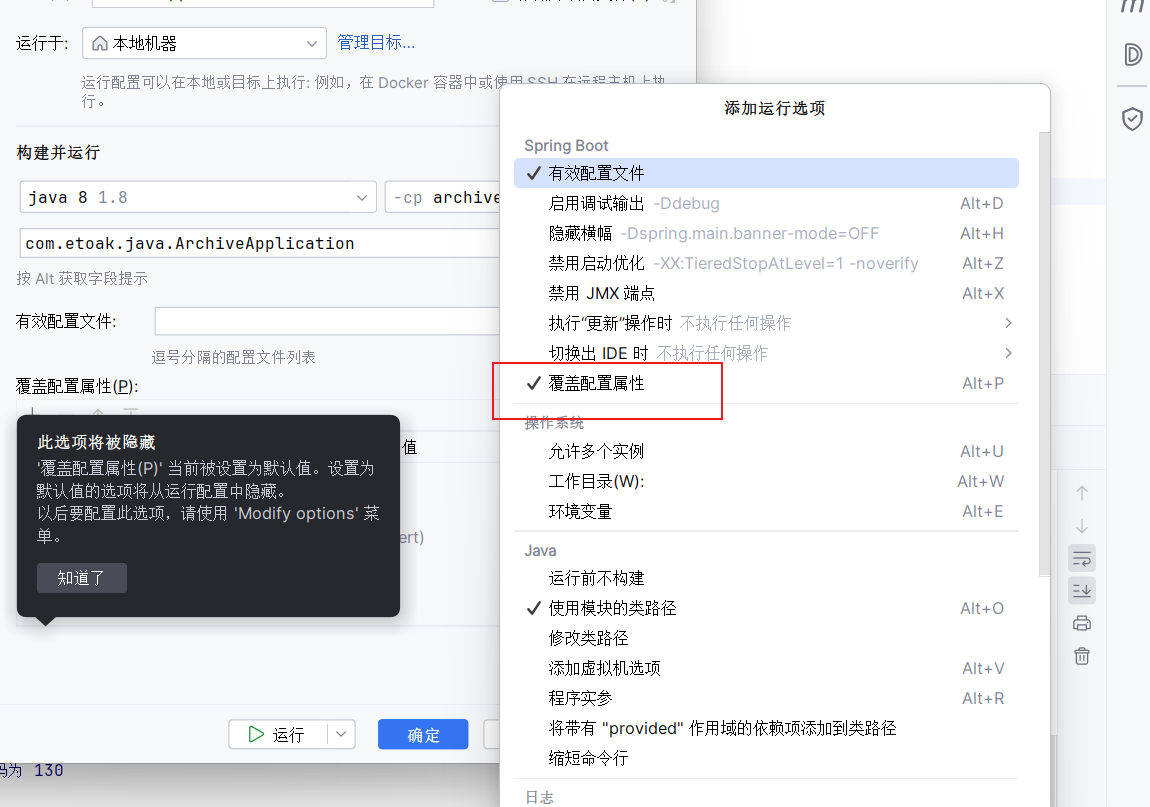Enable 运行前不构建 option
1150x807 pixels.
[x=766, y=578]
